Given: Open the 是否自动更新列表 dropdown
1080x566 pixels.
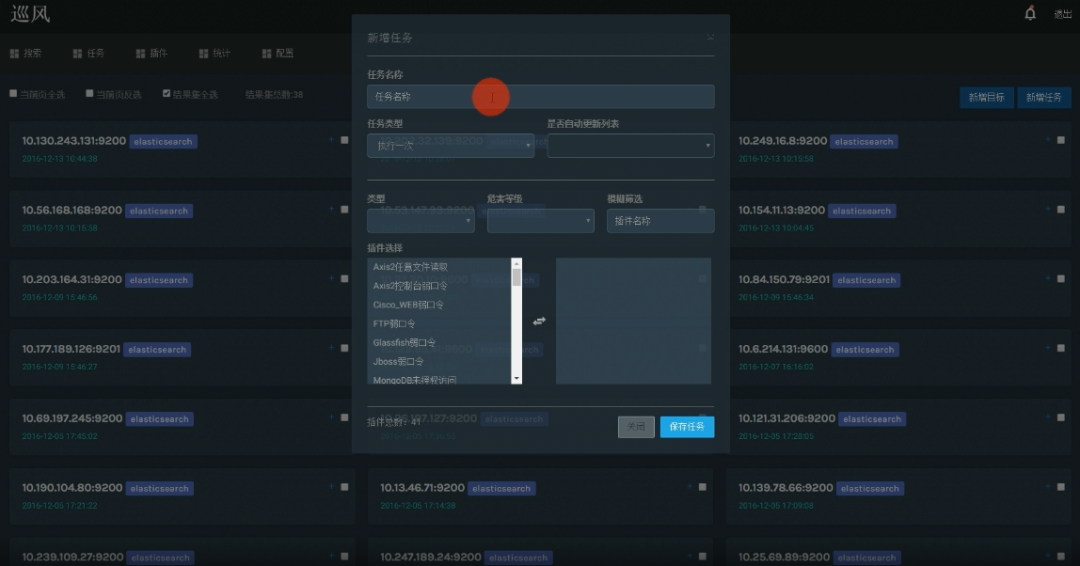Looking at the screenshot, I should coord(630,145).
